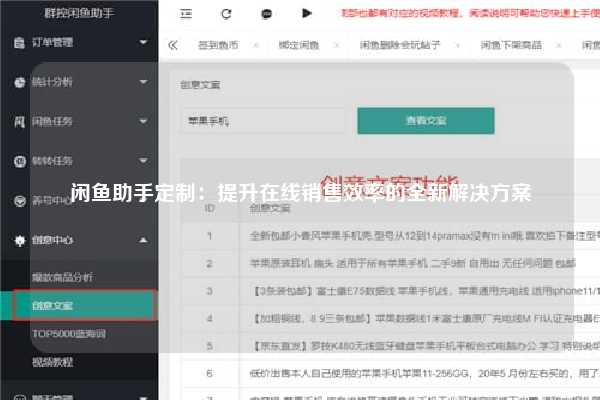Select table row with ID 4
Screen dimensions: 600x400
tap(390, 318)
